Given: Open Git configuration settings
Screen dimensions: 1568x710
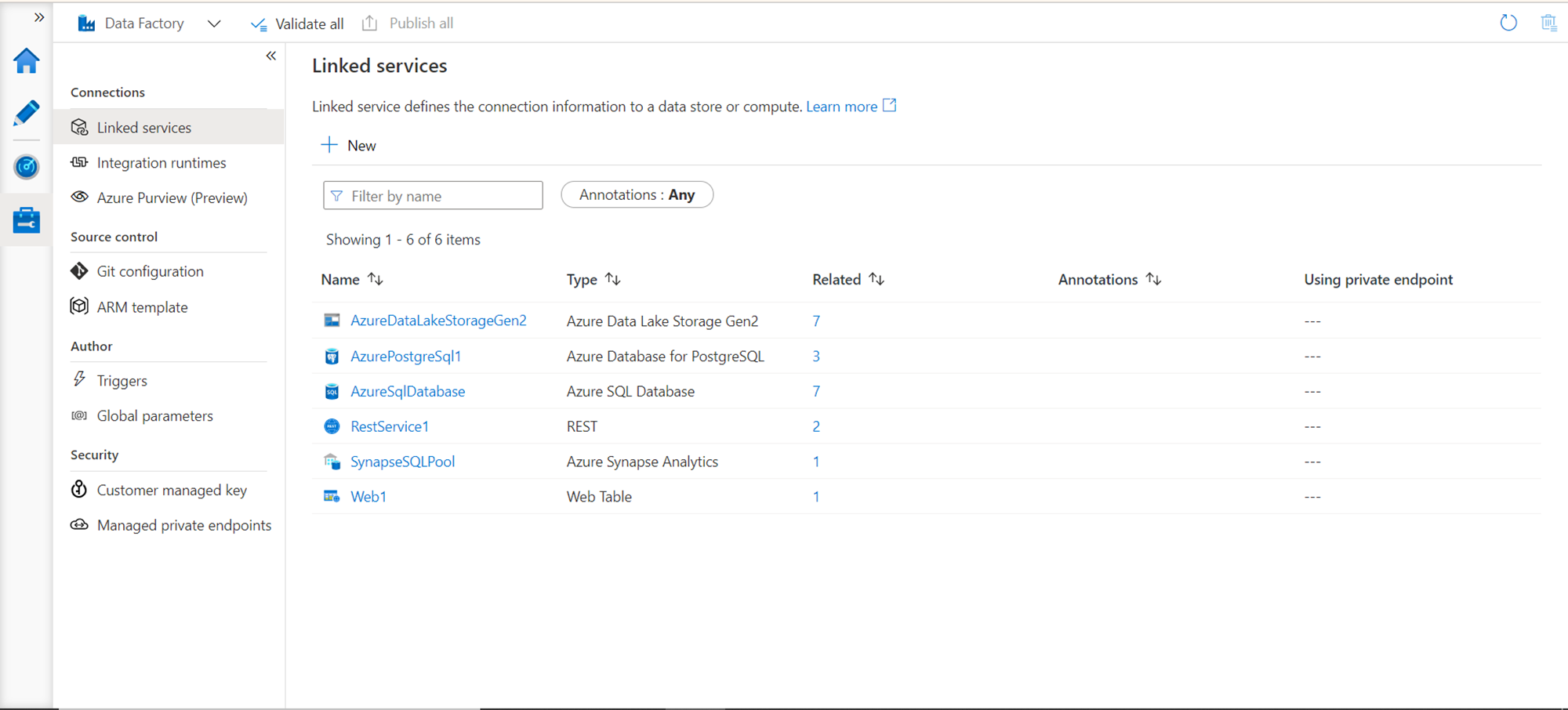Looking at the screenshot, I should [x=150, y=271].
